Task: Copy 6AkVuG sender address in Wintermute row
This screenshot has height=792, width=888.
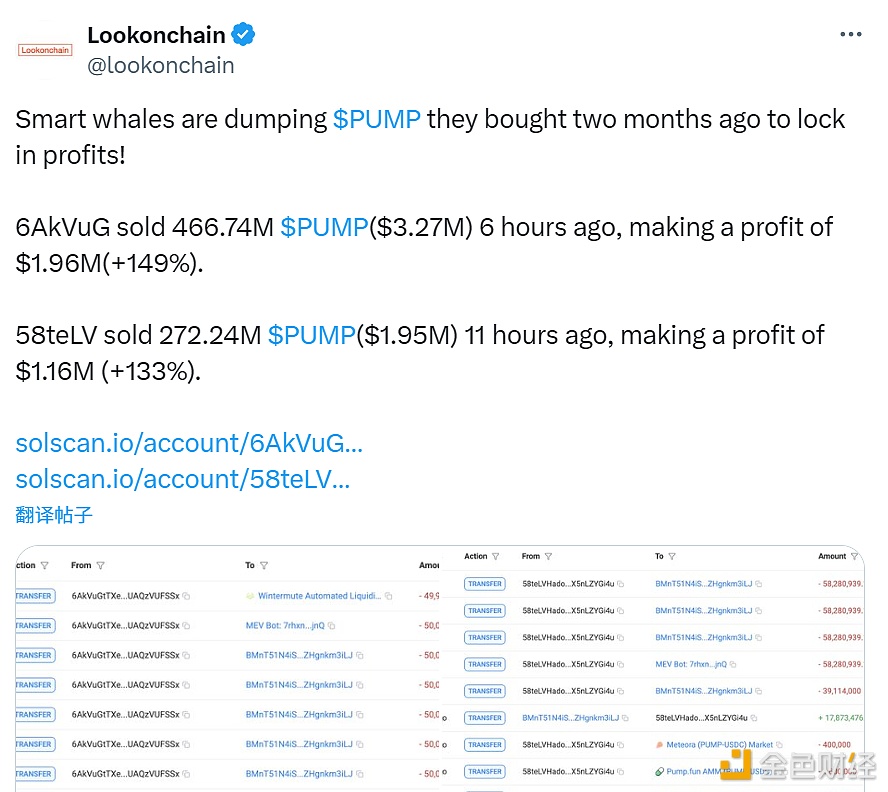Action: (186, 596)
